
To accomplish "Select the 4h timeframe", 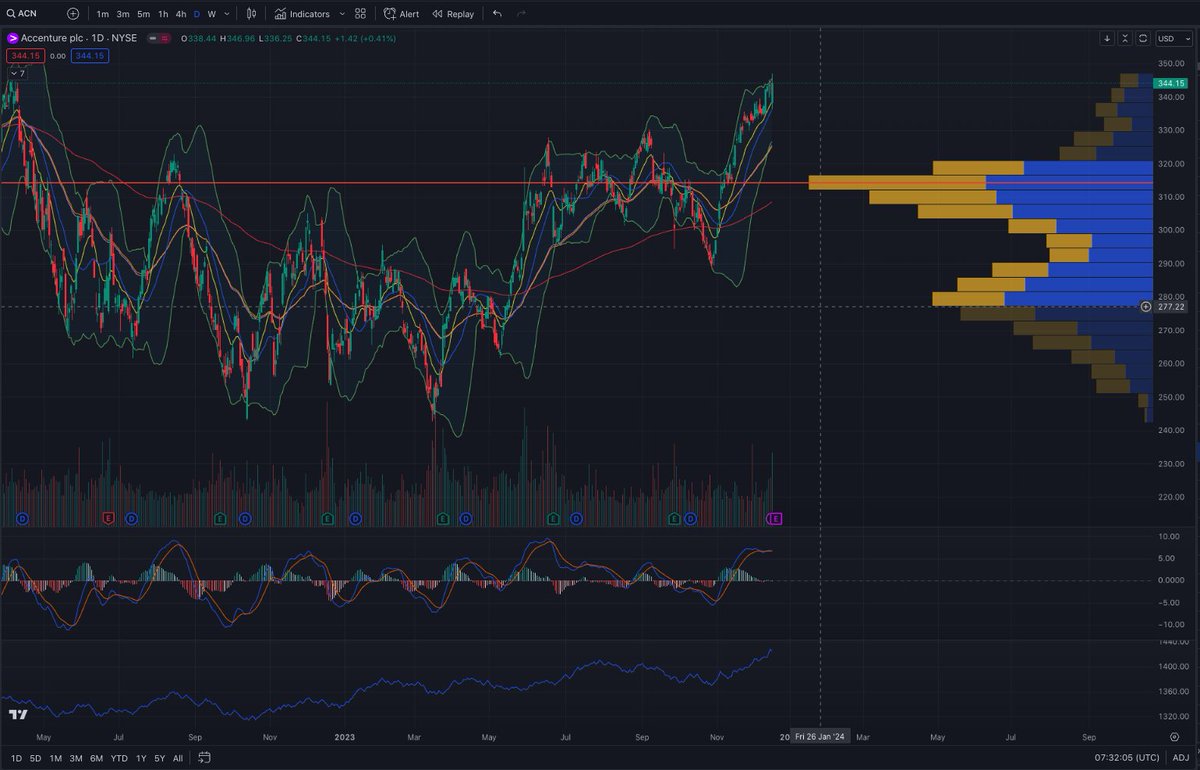I will [x=180, y=14].
